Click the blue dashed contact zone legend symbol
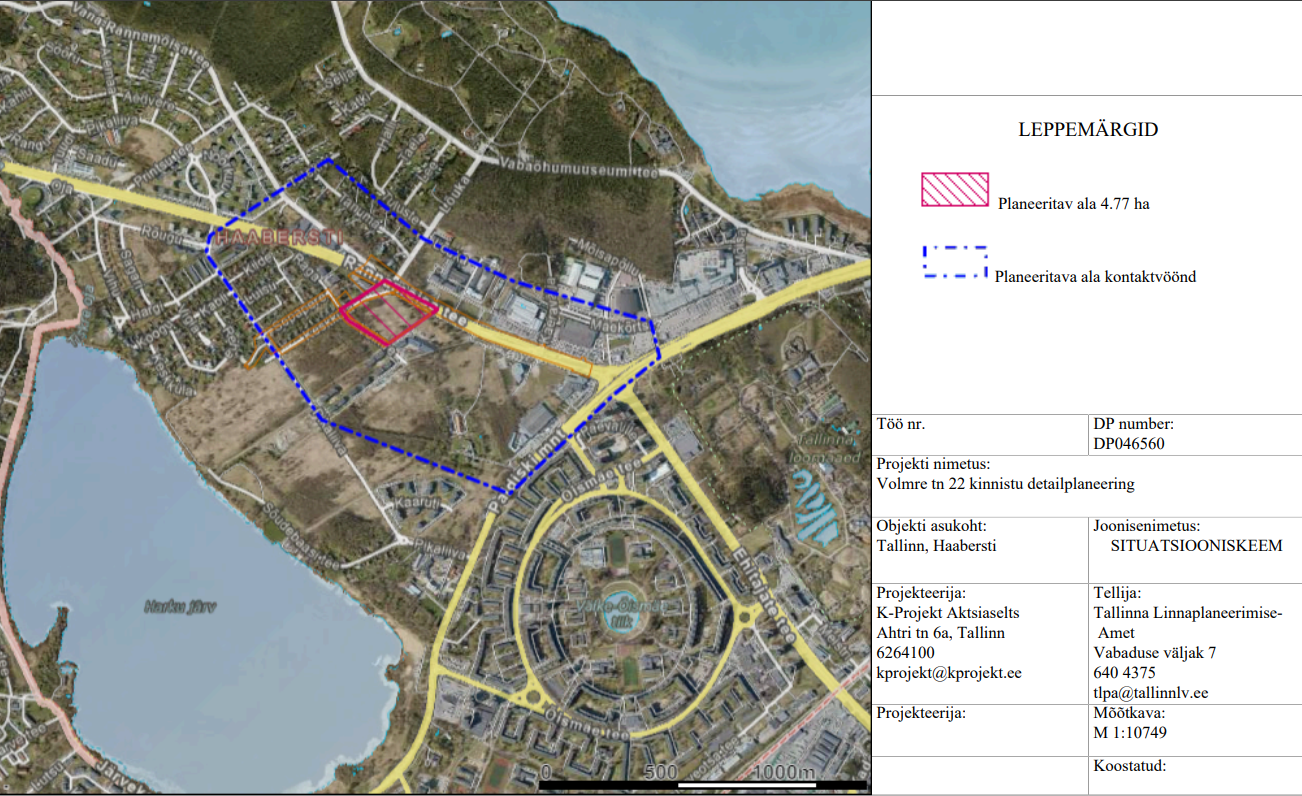The image size is (1302, 796). pyautogui.click(x=955, y=262)
